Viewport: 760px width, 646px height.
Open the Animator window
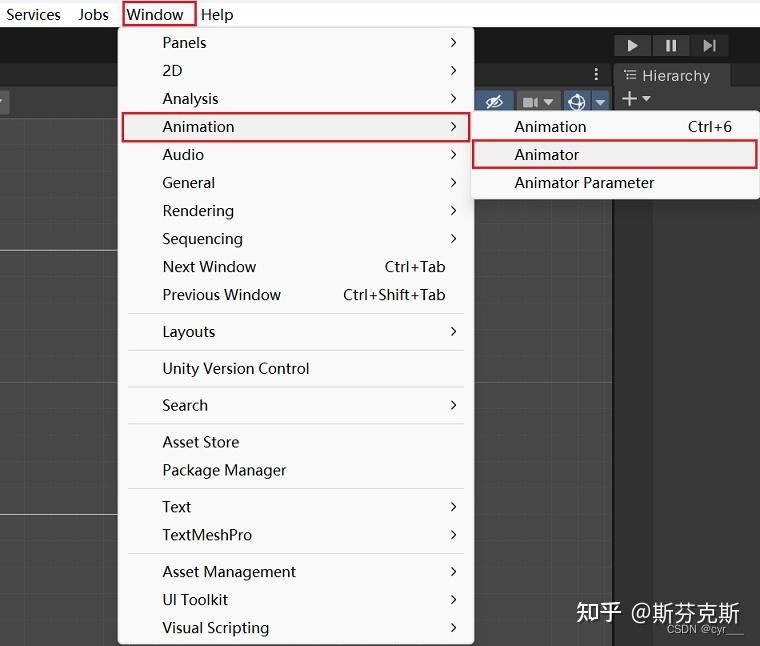(615, 155)
